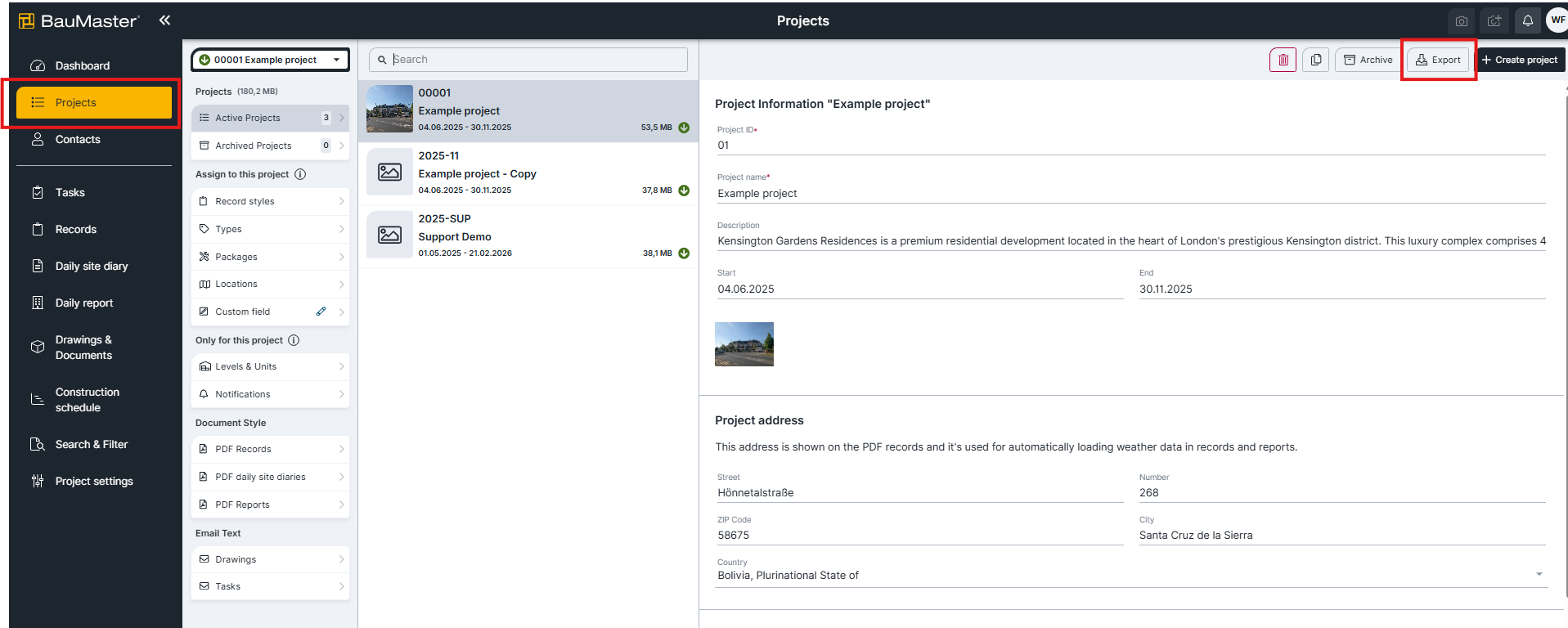Open the '00001 Example project' selector dropdown
This screenshot has height=628, width=1568.
point(270,60)
